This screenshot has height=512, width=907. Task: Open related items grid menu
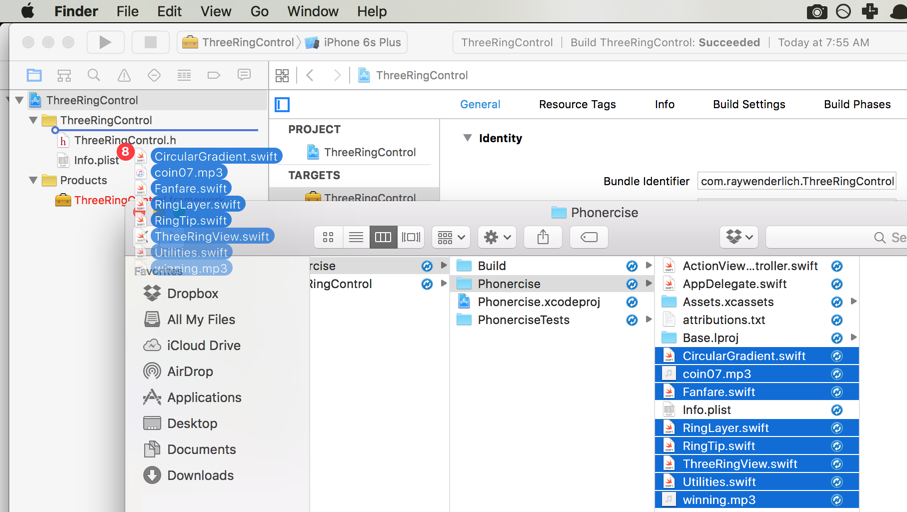click(282, 75)
